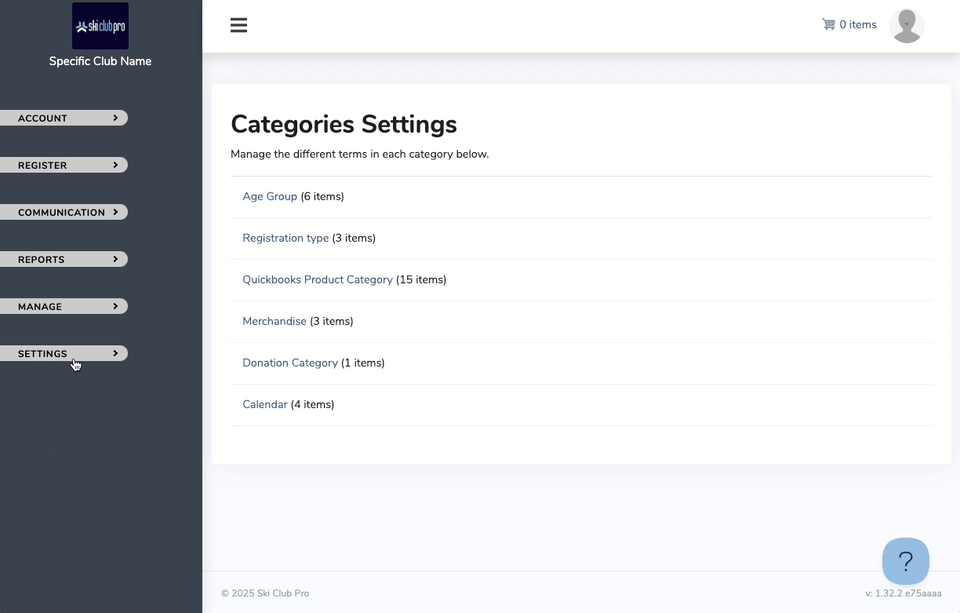Open the user avatar profile menu
The width and height of the screenshot is (960, 613).
pos(907,26)
